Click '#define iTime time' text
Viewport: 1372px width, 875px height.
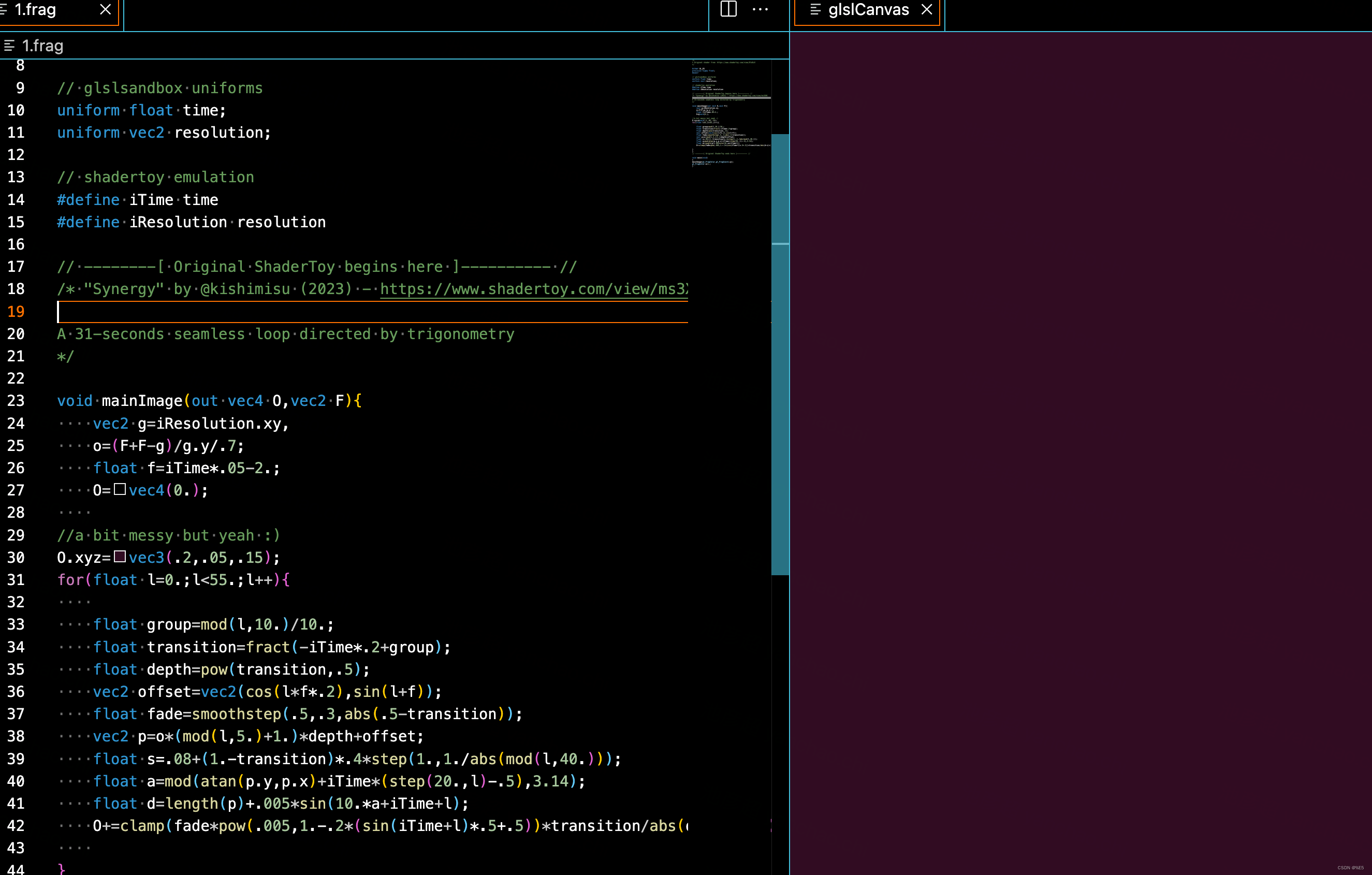pyautogui.click(x=137, y=200)
